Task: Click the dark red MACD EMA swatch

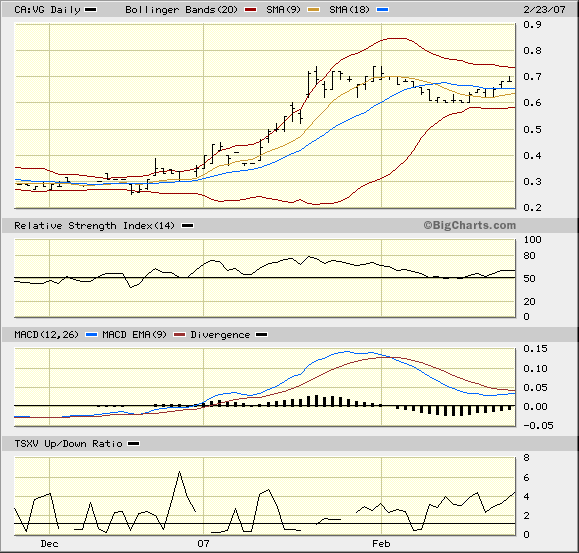Action: point(179,335)
